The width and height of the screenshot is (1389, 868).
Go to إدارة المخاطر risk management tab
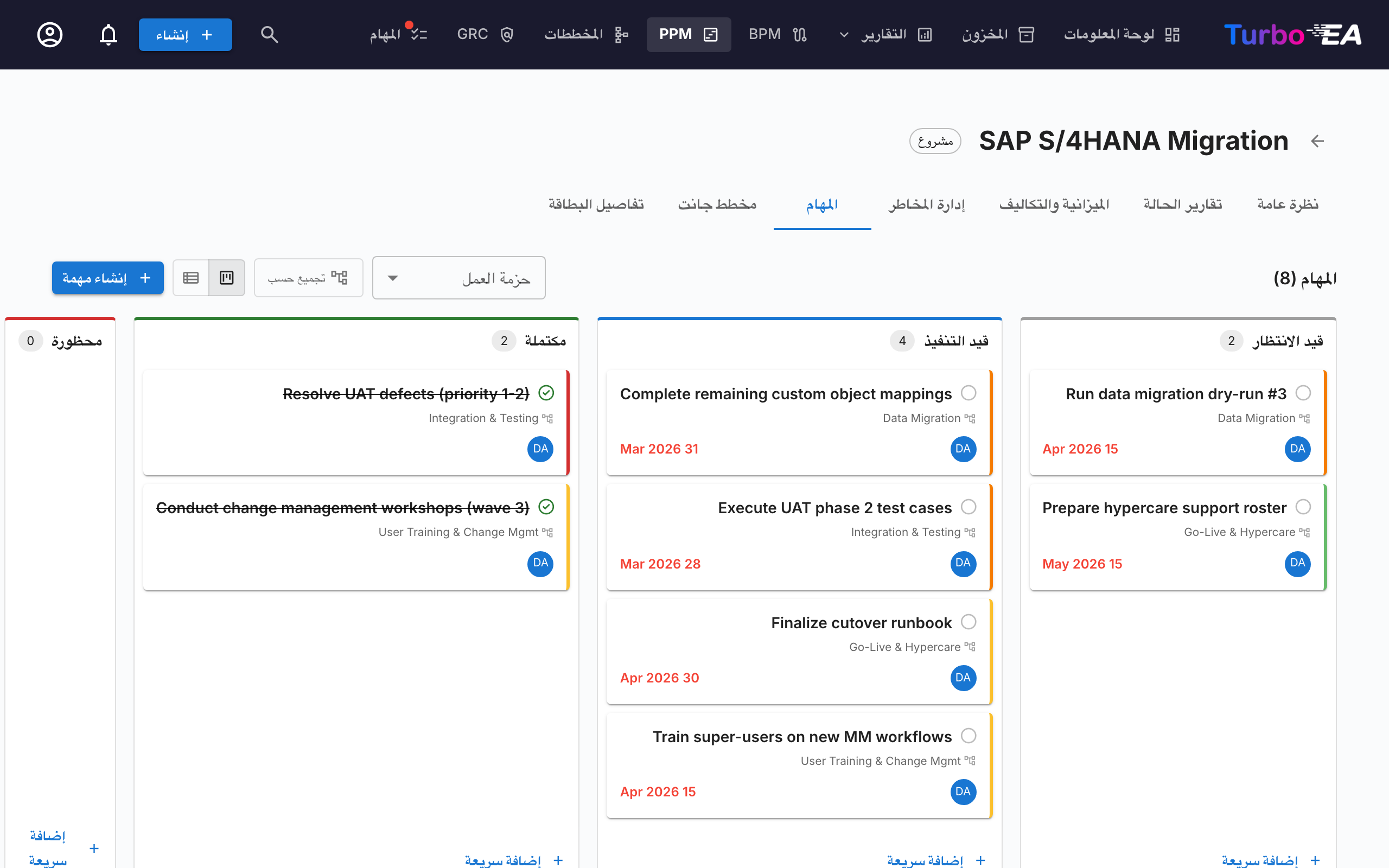[926, 205]
